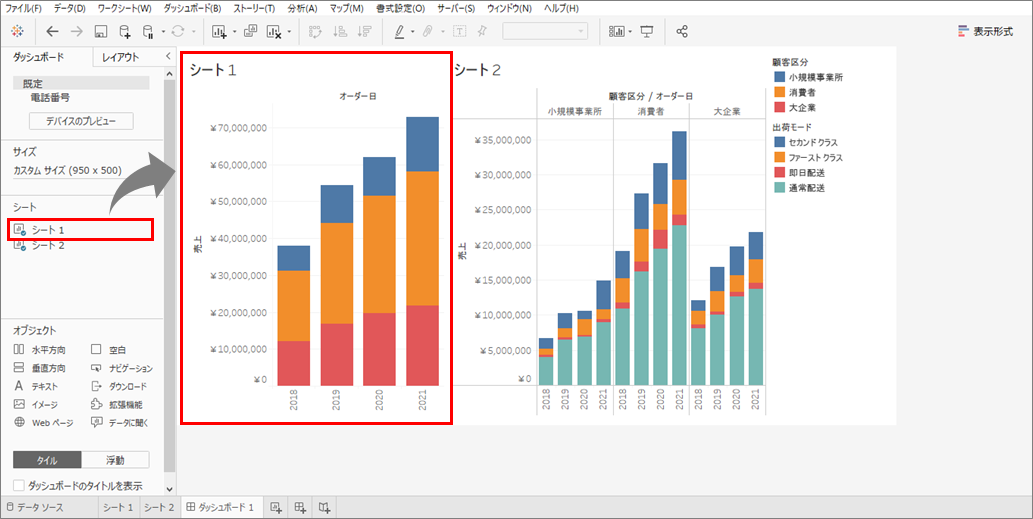
Task: Click the sort descending icon
Action: tap(364, 31)
